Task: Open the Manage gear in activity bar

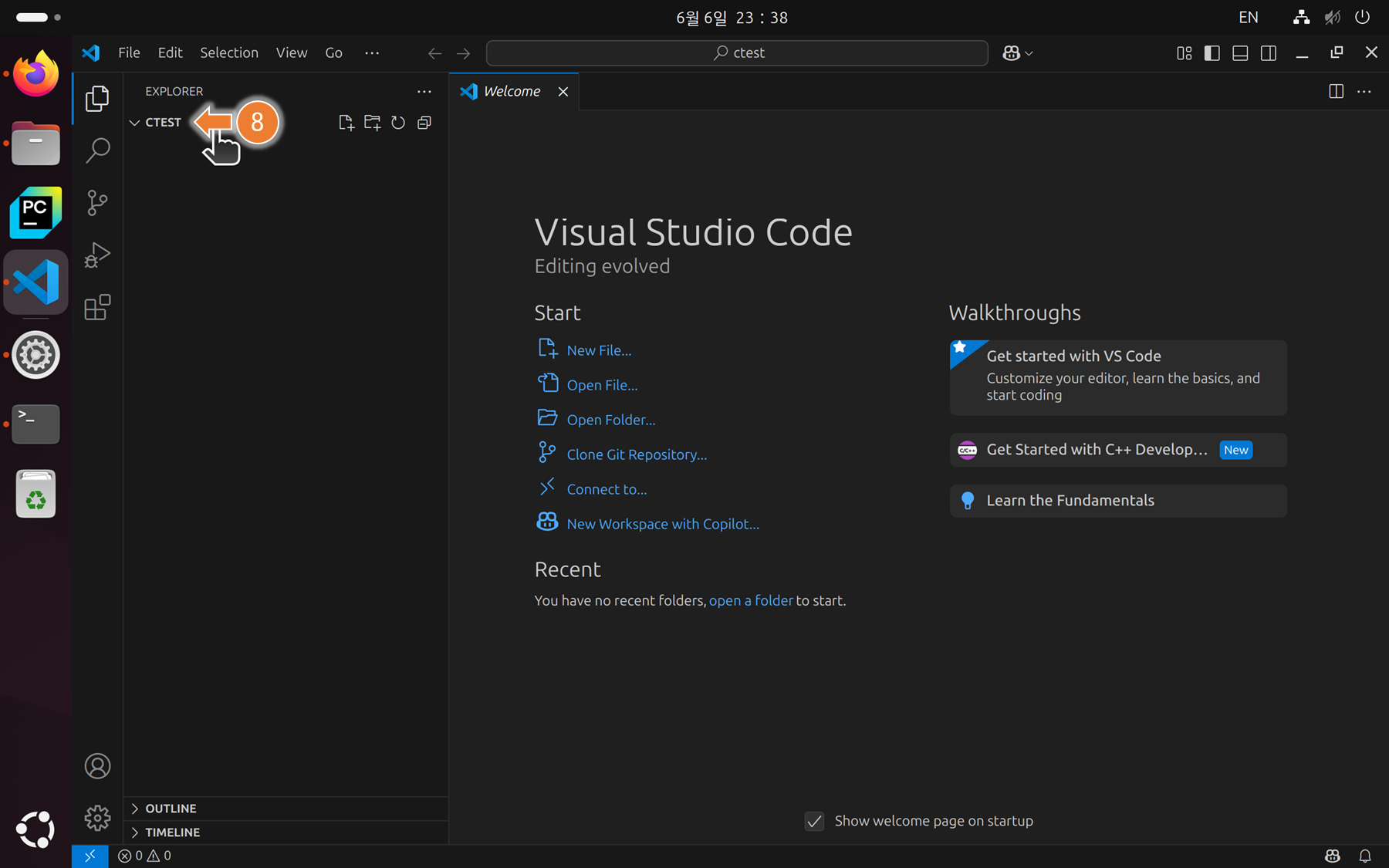Action: [97, 817]
